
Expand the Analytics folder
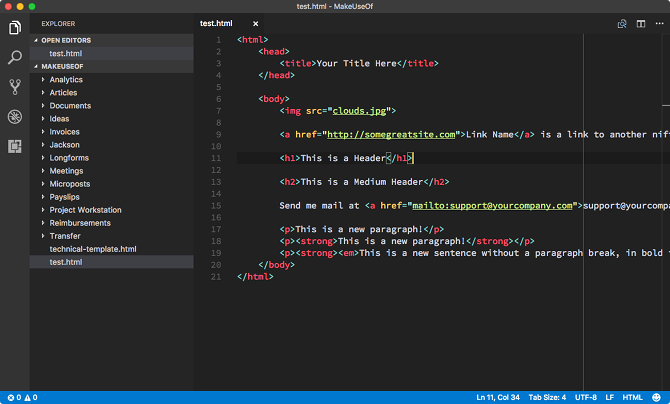tap(66, 79)
